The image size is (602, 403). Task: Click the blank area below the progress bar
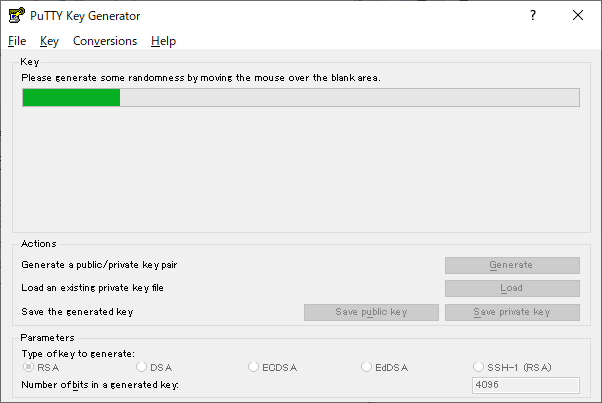[301, 169]
